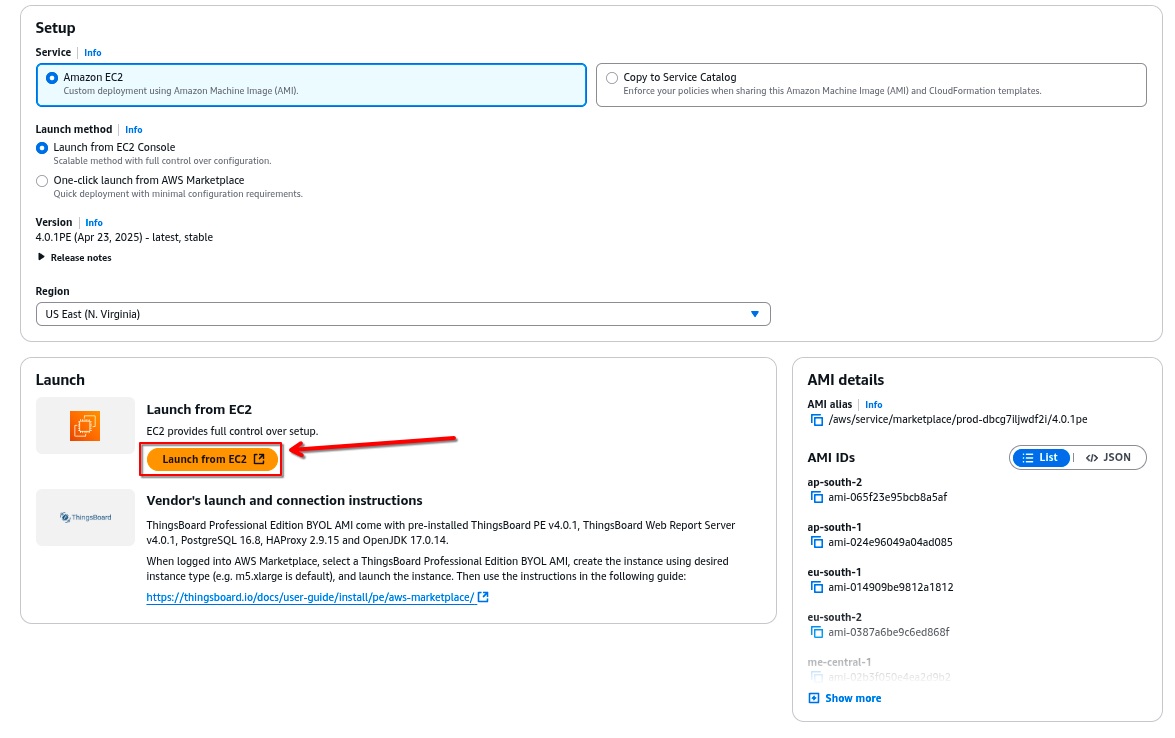Copy the AMI alias path icon

coord(816,420)
